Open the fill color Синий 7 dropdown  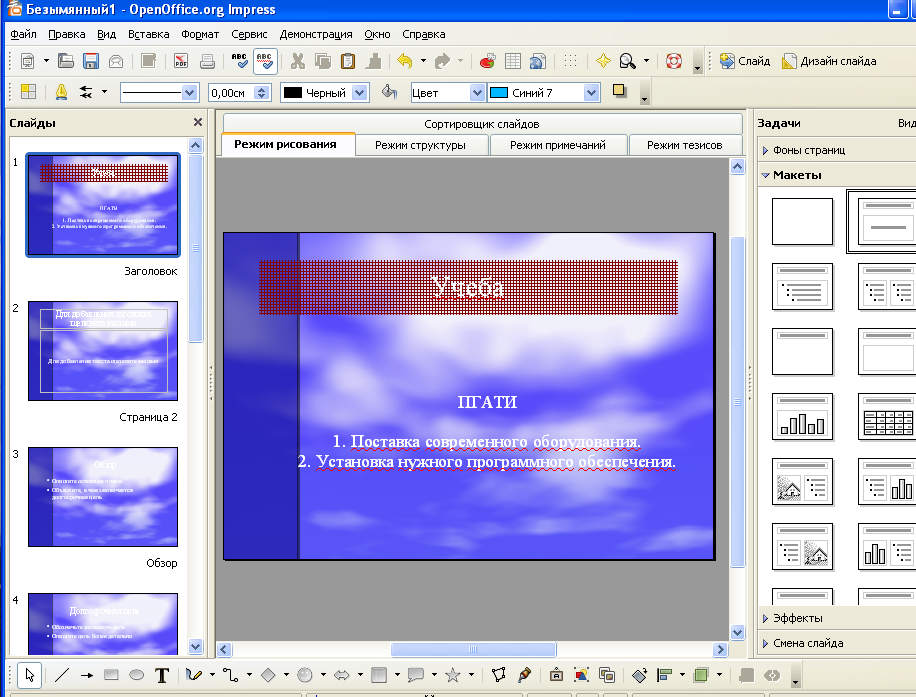pyautogui.click(x=591, y=93)
